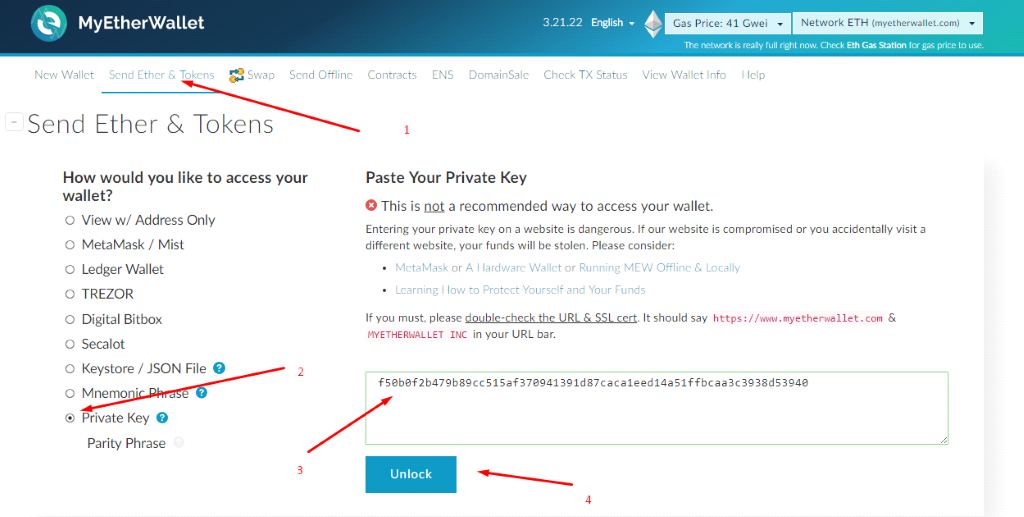Open help icon beside Private Key
Viewport: 1024px width, 517px height.
(x=162, y=418)
